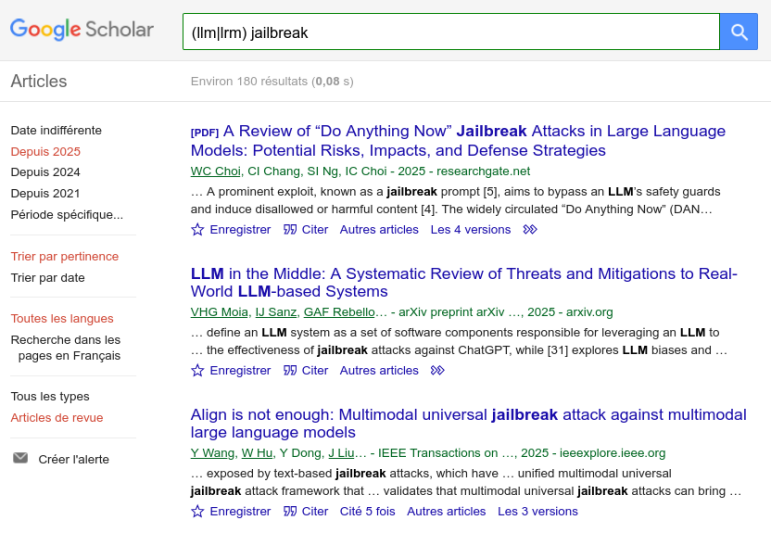Image resolution: width=771 pixels, height=533 pixels.
Task: Save the Align is not enough article
Action: pyautogui.click(x=197, y=512)
